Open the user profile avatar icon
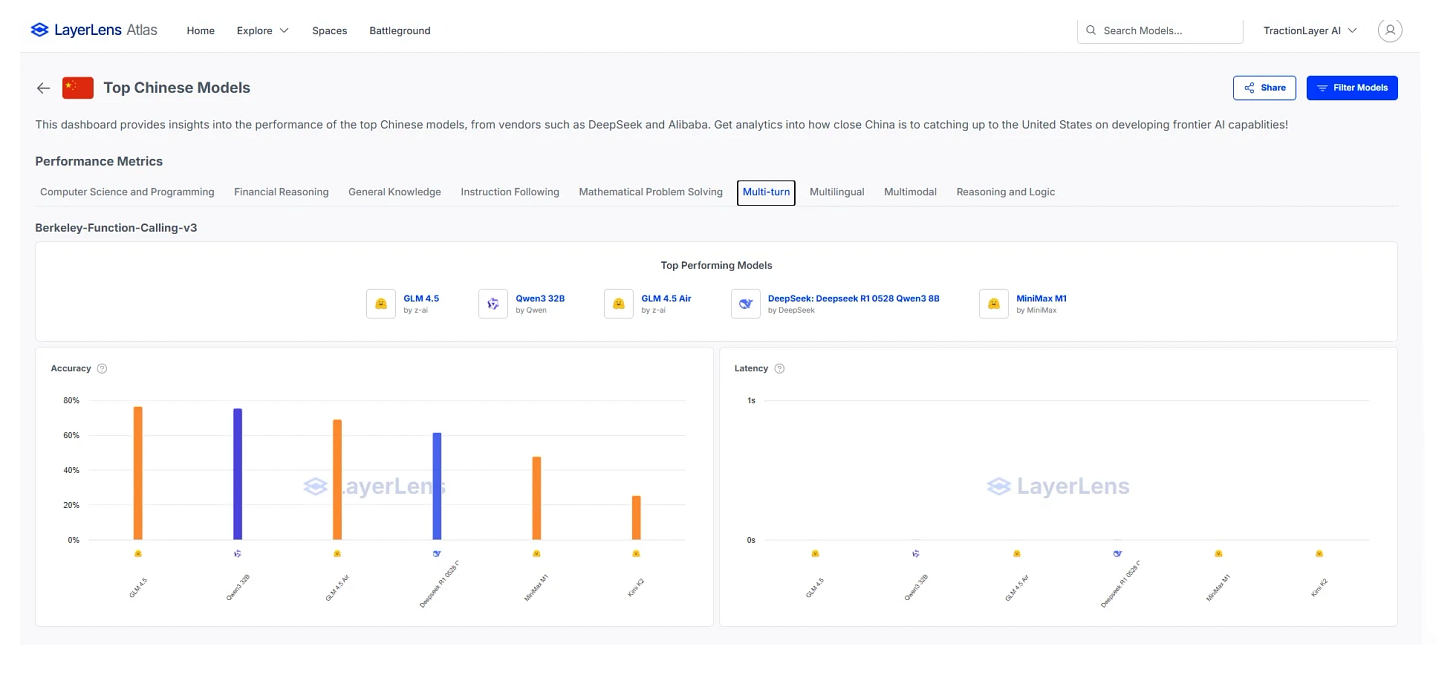This screenshot has width=1456, height=678. (x=1390, y=30)
